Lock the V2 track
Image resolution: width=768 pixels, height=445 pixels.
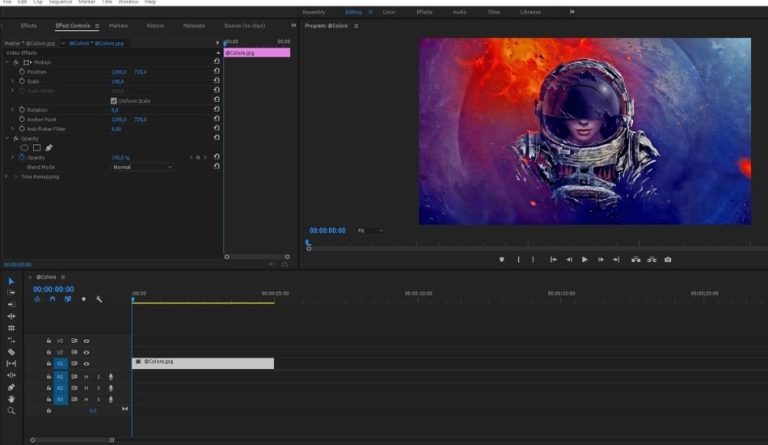coord(48,352)
